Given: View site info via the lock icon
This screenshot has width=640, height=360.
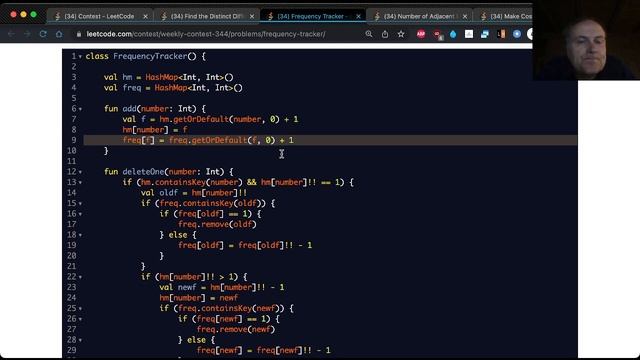Looking at the screenshot, I should tap(79, 34).
